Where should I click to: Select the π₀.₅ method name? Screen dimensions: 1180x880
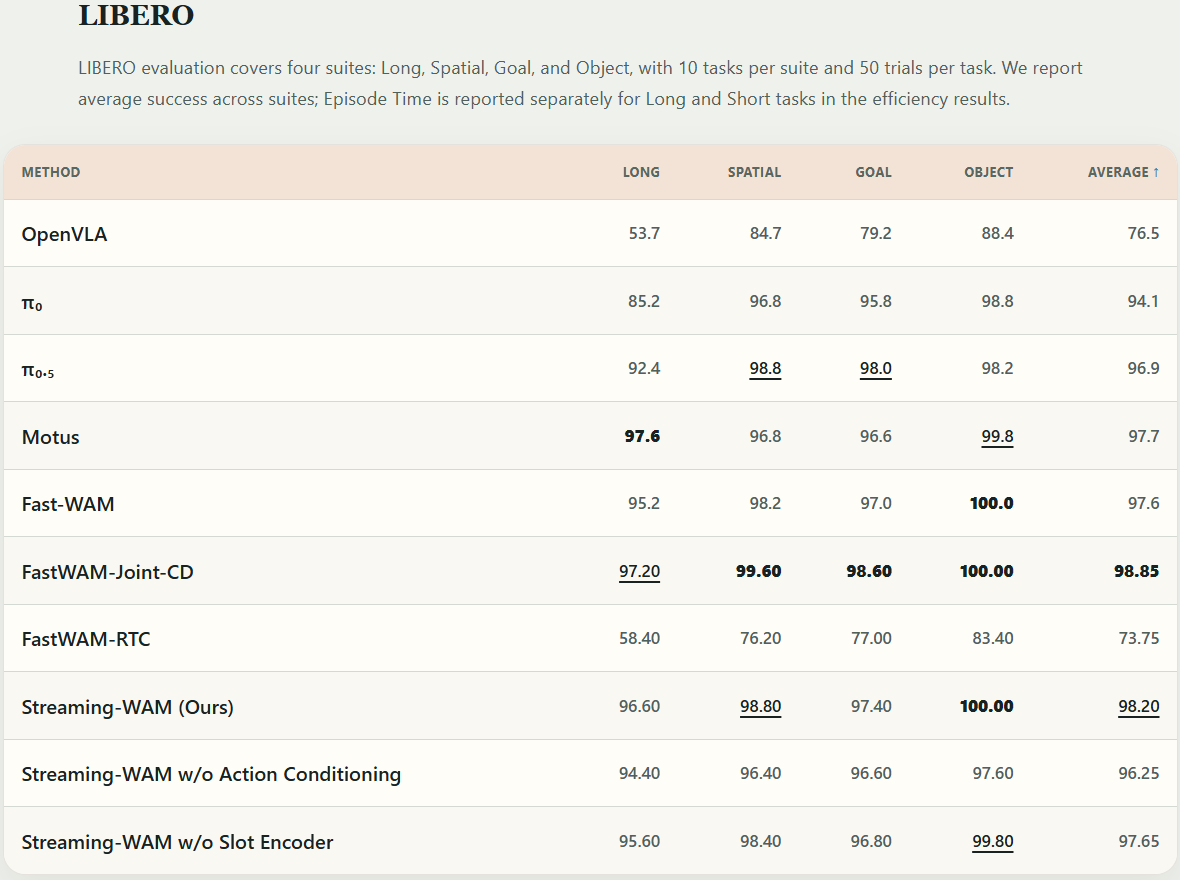click(x=38, y=369)
